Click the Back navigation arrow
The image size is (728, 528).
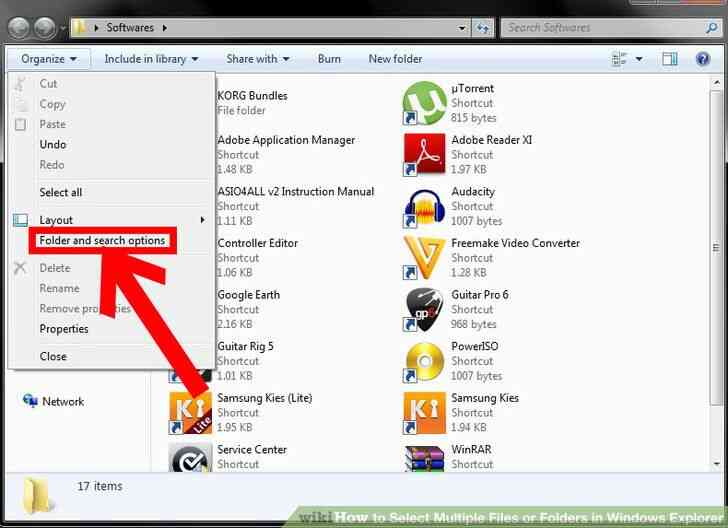coord(20,27)
